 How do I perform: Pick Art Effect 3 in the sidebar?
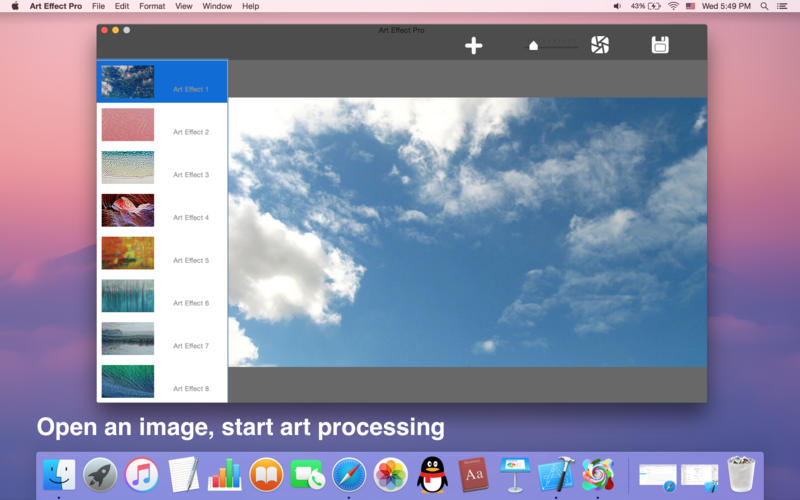[x=128, y=168]
